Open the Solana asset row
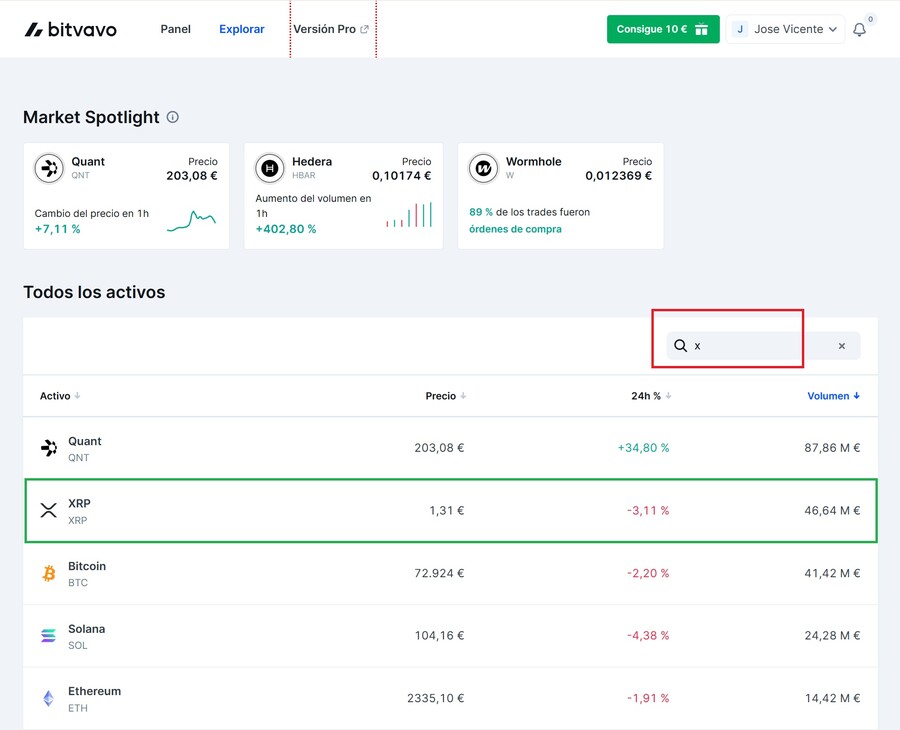Viewport: 900px width, 730px height. click(x=451, y=635)
